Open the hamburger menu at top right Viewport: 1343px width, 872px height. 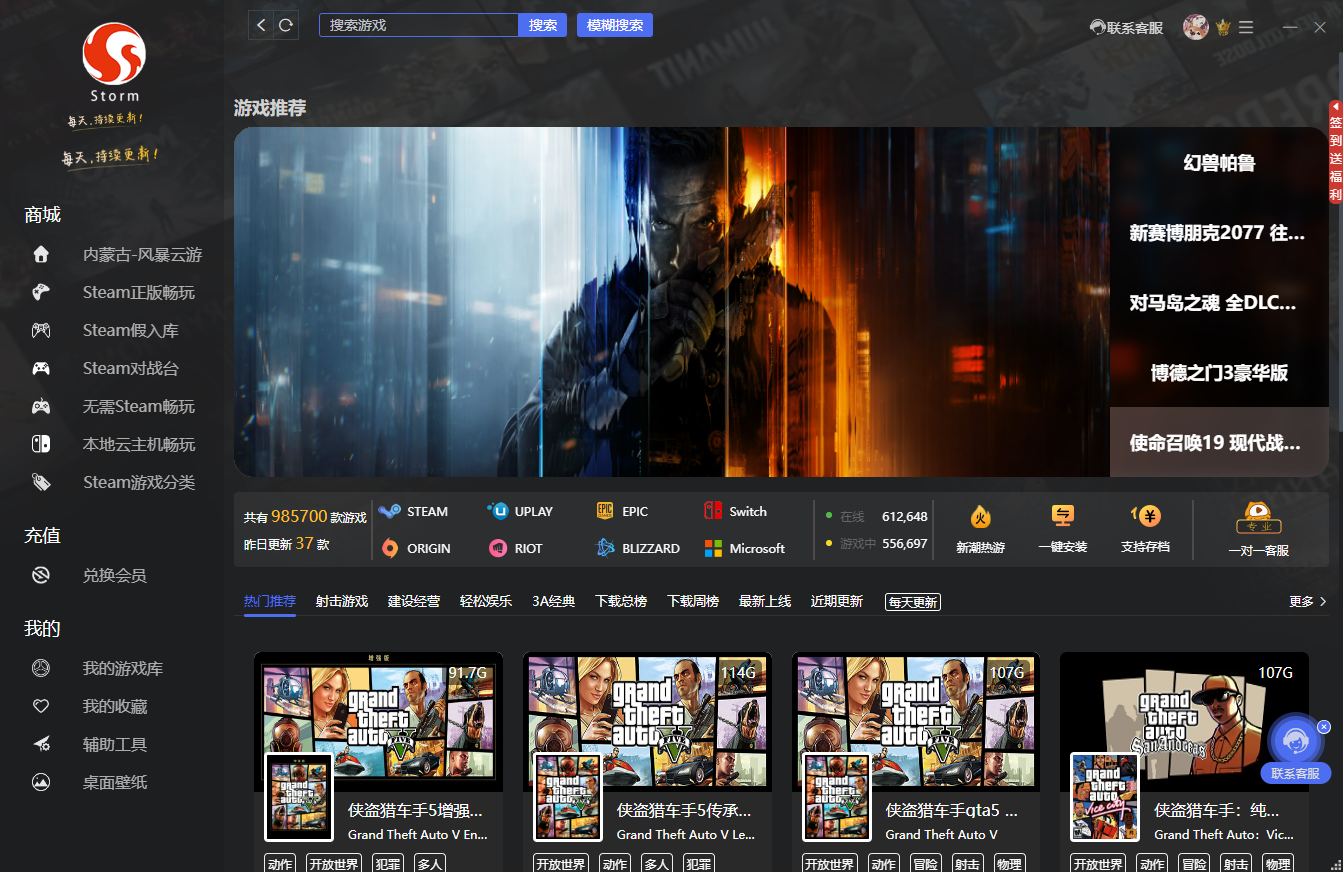1246,28
